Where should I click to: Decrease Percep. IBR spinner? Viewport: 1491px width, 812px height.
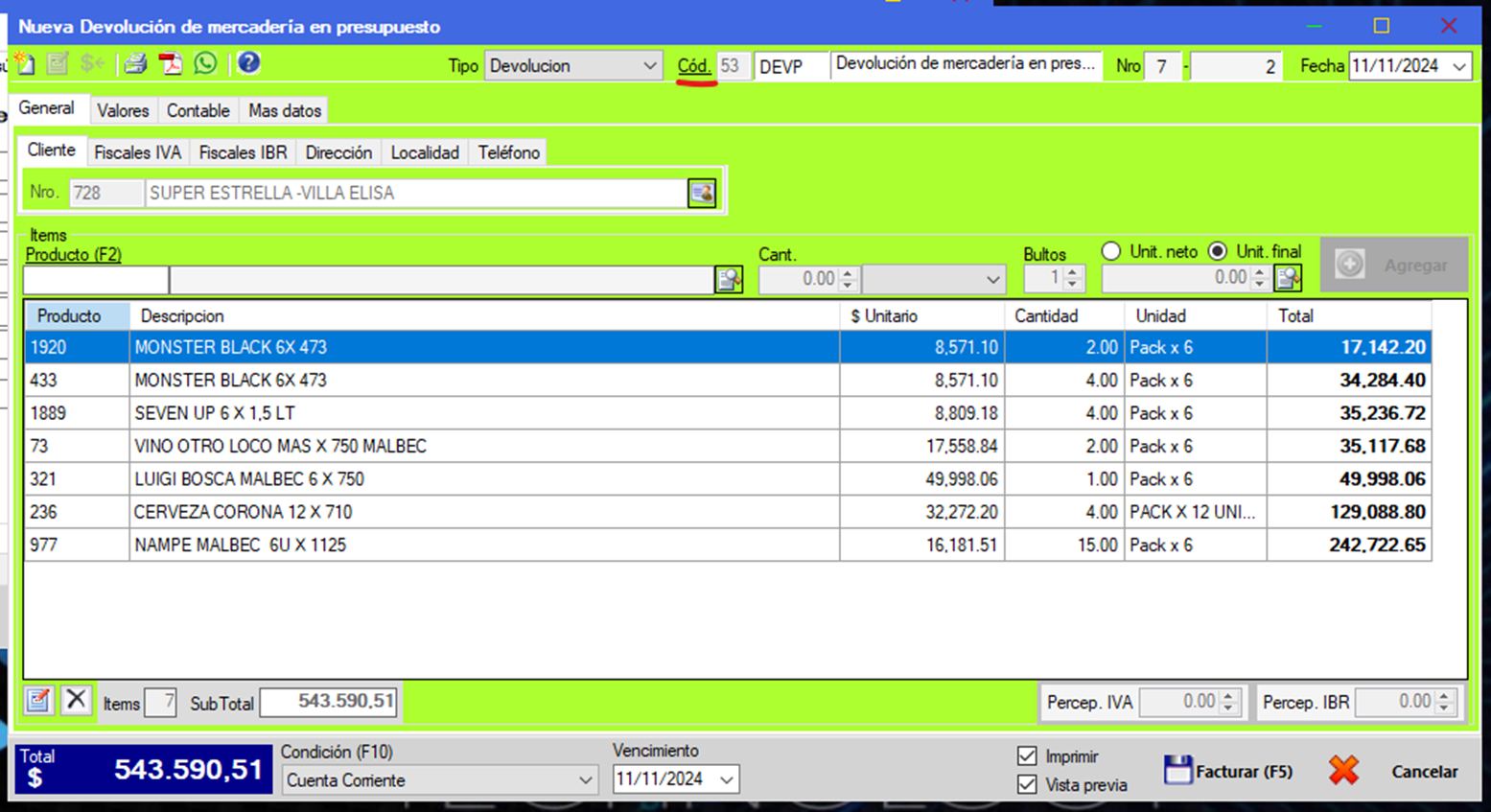[x=1445, y=708]
